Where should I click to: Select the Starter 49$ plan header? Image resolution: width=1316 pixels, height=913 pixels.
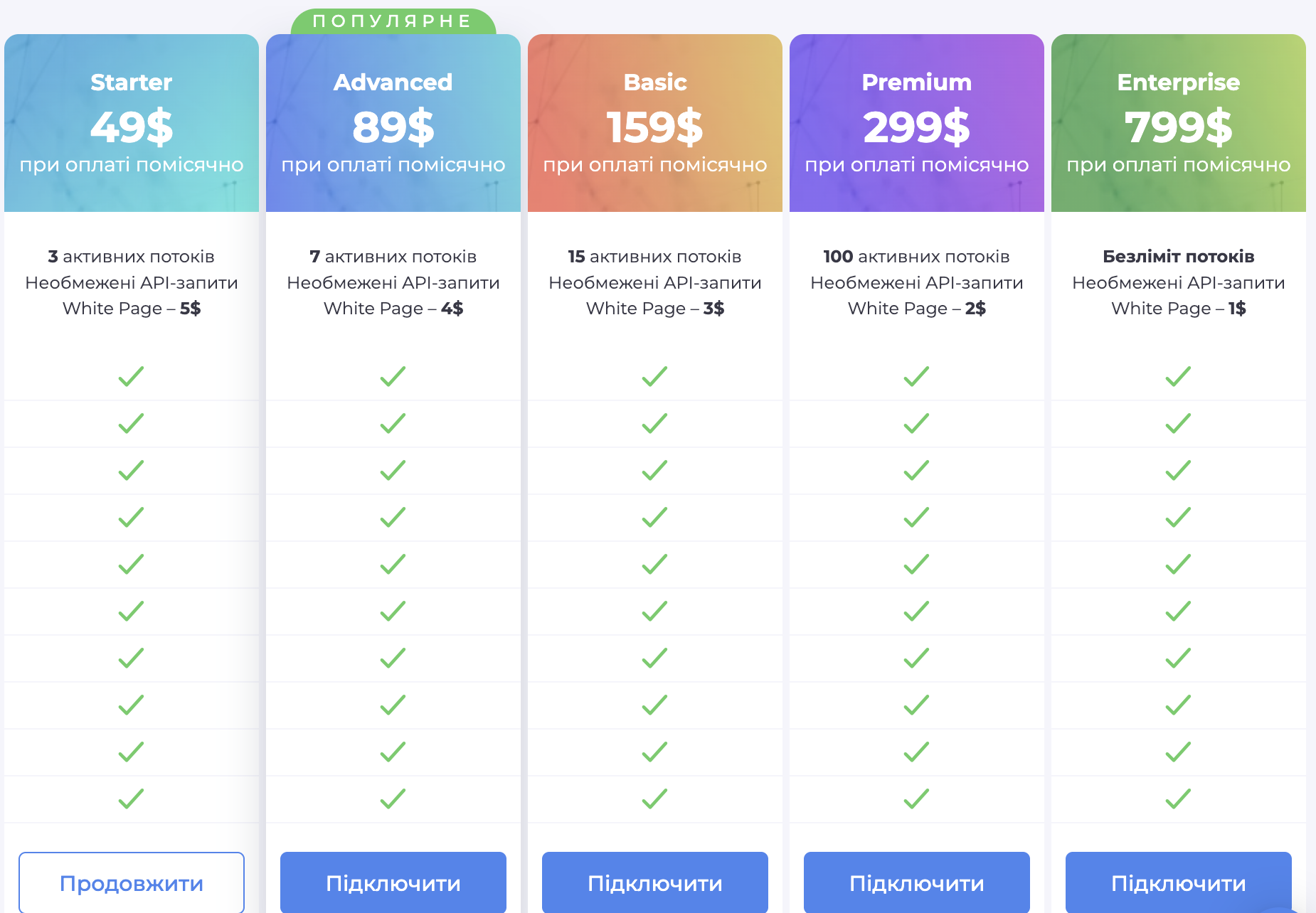pos(132,123)
